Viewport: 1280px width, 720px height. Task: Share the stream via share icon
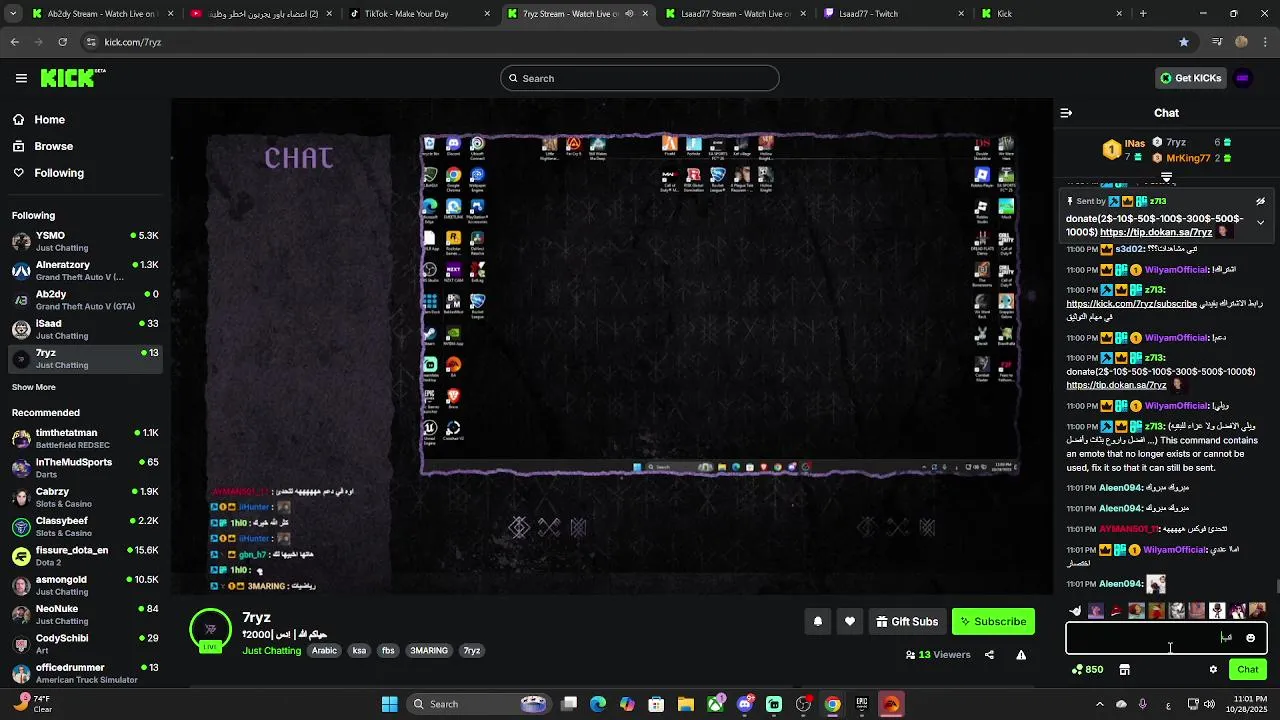click(x=989, y=655)
